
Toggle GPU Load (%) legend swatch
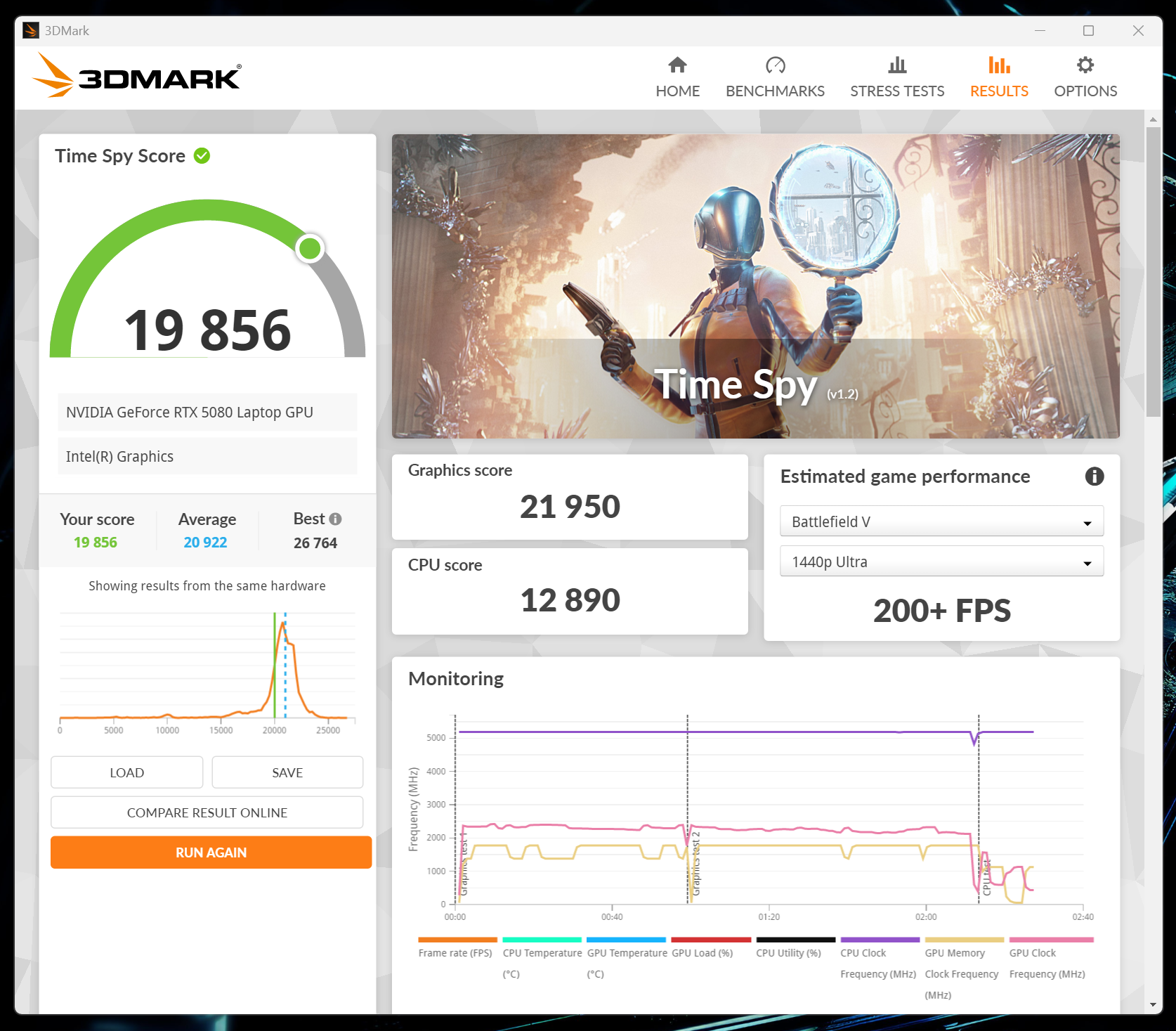[711, 940]
